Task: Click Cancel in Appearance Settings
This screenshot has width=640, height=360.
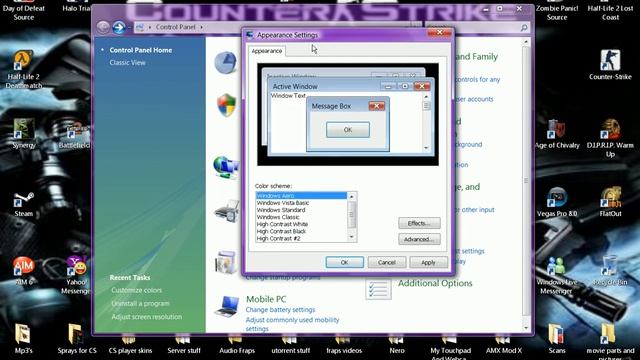Action: [387, 262]
